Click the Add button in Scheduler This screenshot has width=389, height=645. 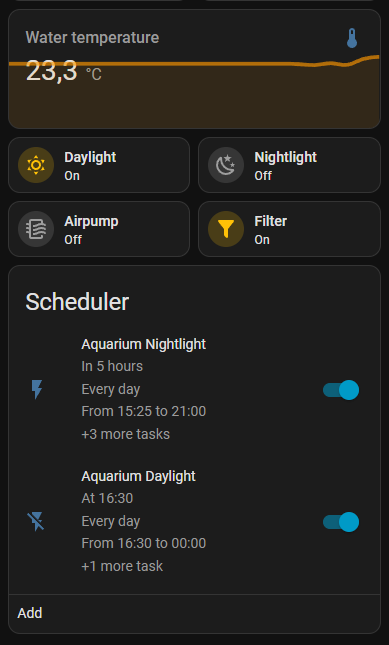pyautogui.click(x=30, y=613)
